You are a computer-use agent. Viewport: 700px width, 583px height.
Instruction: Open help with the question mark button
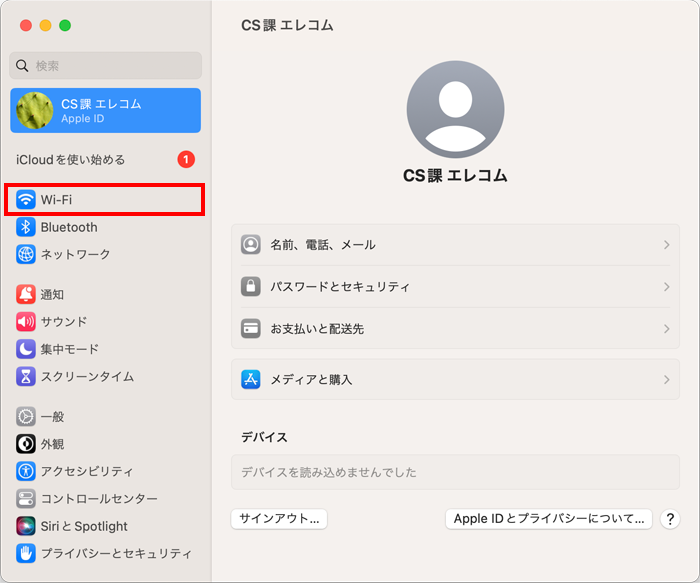click(x=670, y=519)
